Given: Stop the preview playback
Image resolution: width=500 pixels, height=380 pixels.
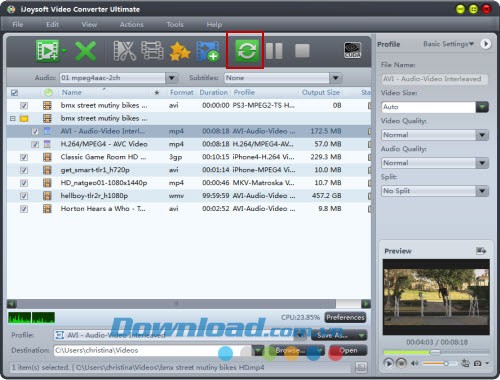Looking at the screenshot, I should [x=401, y=363].
